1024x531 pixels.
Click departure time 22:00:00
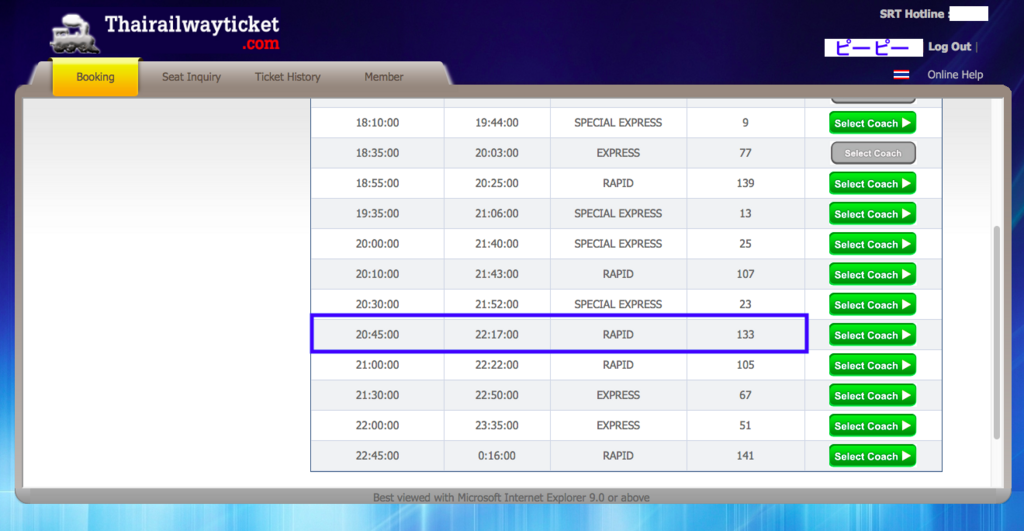pyautogui.click(x=377, y=426)
